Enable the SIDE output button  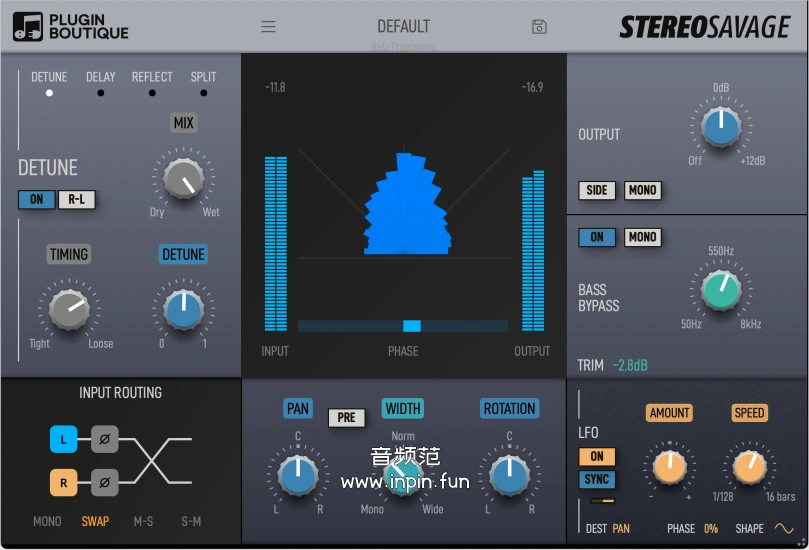[597, 190]
